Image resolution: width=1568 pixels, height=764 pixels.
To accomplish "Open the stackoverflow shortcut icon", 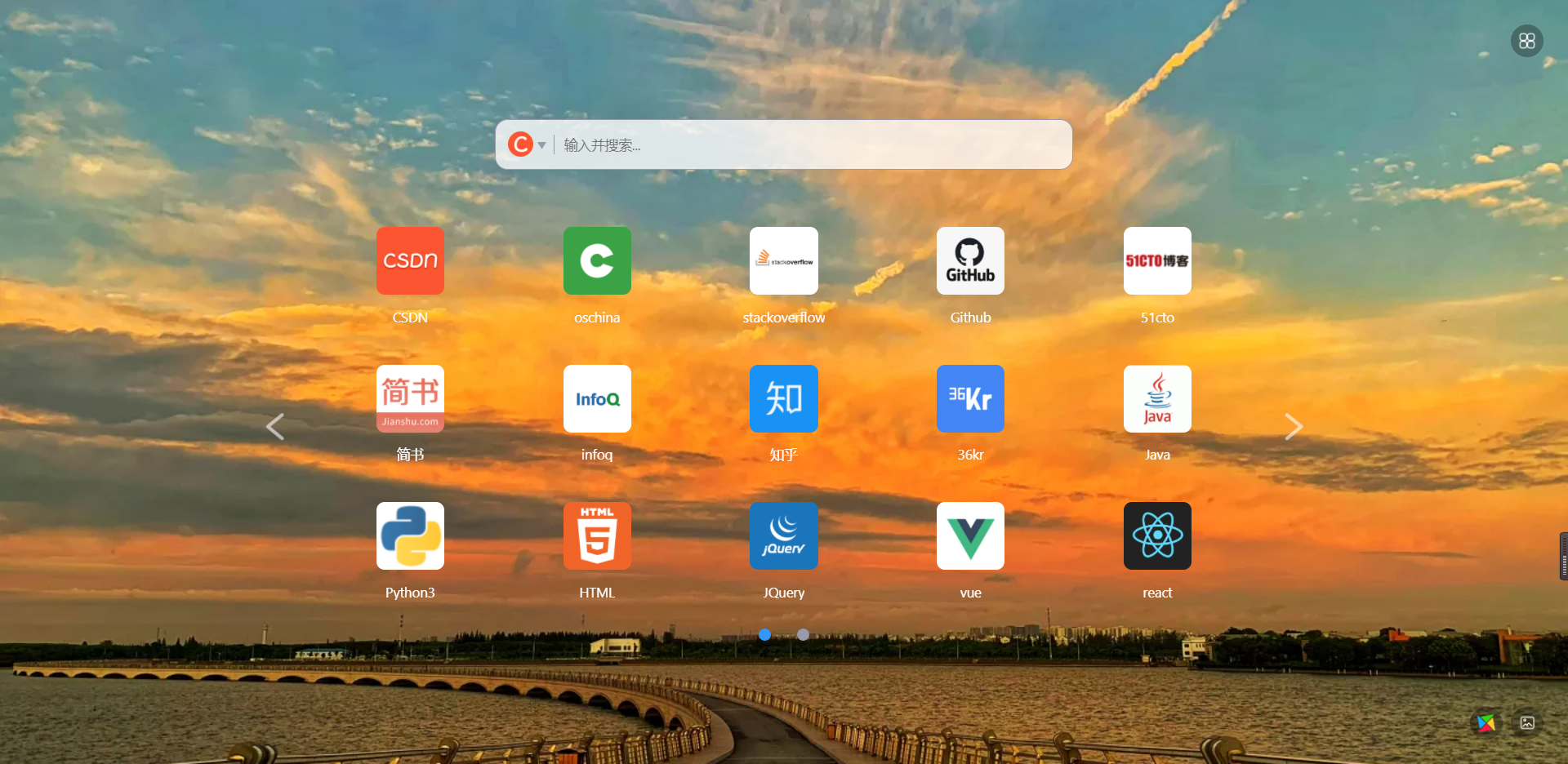I will click(784, 260).
